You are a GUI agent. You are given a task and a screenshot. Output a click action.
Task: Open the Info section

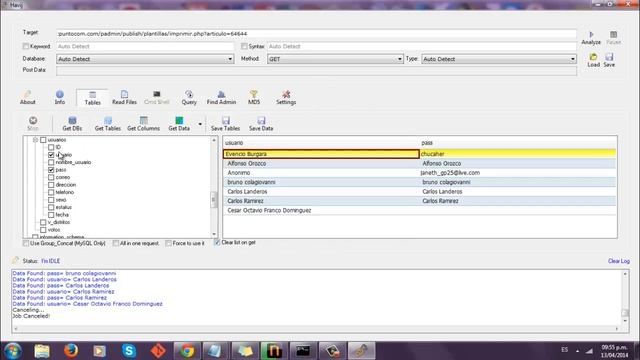(x=60, y=98)
